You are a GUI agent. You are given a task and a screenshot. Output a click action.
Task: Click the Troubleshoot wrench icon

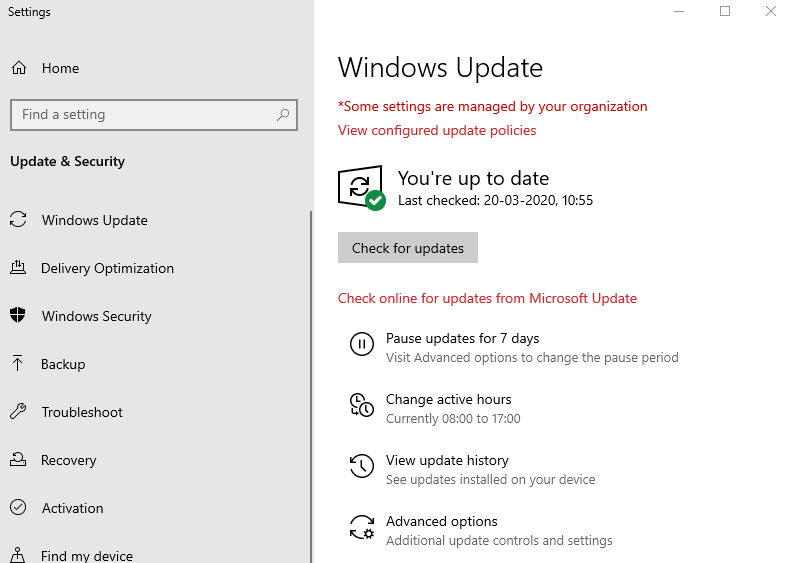[x=18, y=411]
